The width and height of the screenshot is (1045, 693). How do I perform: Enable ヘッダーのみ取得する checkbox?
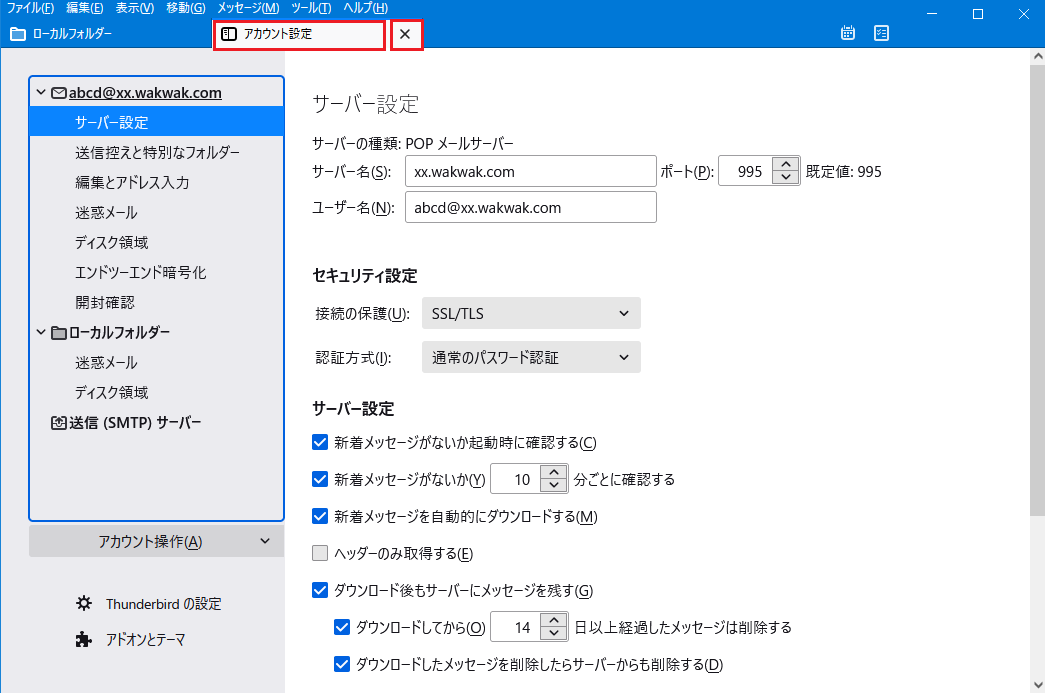point(320,553)
